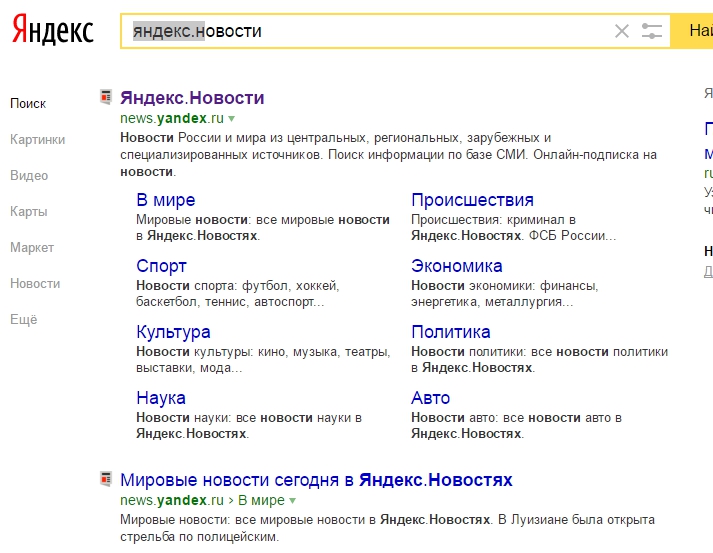Click snippet text 'Новости России и мира'
This screenshot has height=553, width=713.
click(195, 137)
